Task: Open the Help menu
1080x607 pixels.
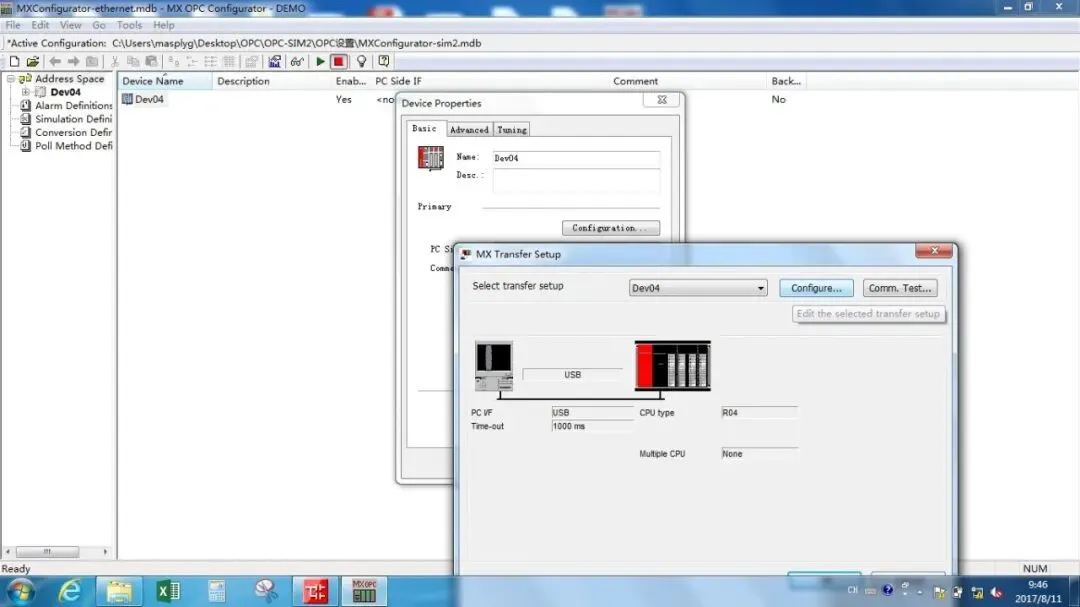Action: [x=163, y=25]
